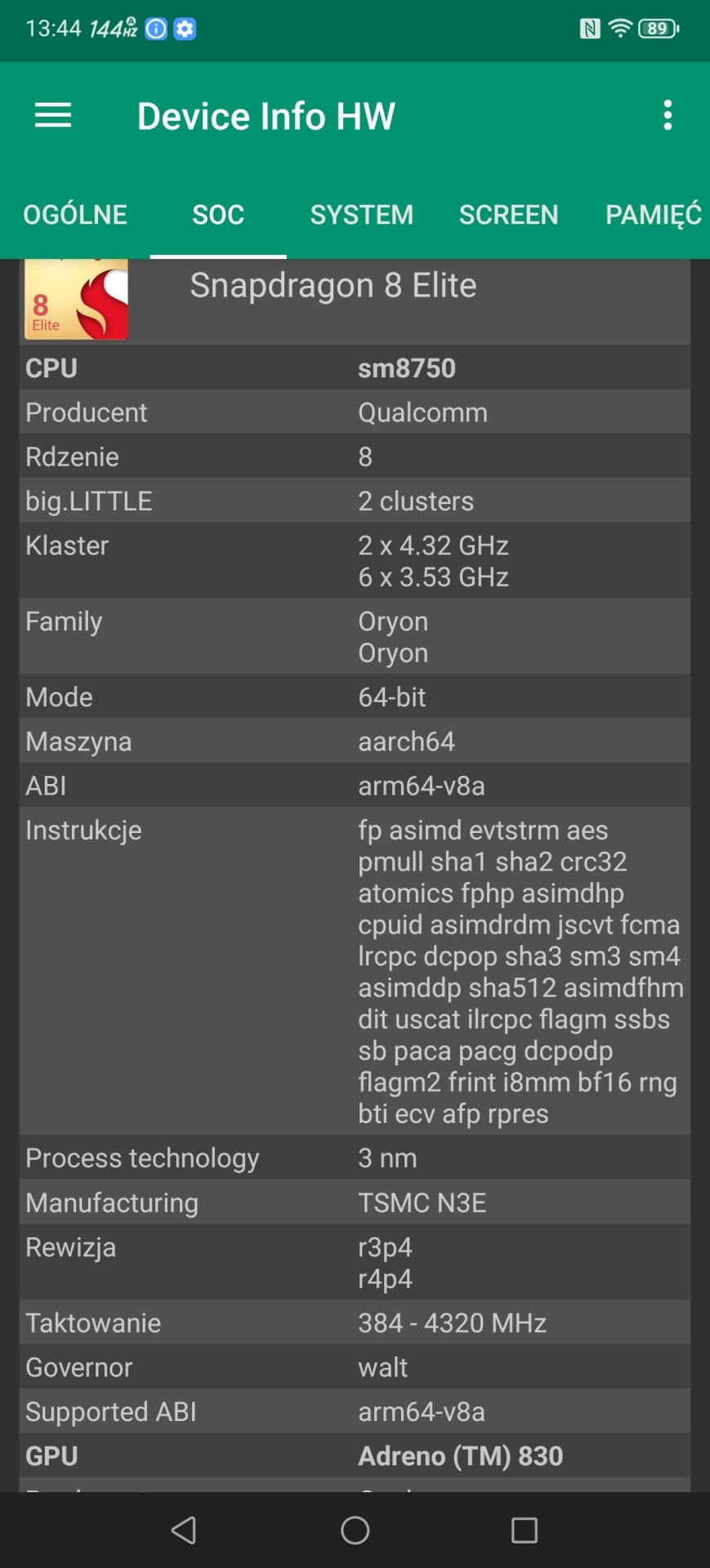Tap the Snapdragon 8 Elite chip logo
710x1568 pixels.
[x=76, y=299]
